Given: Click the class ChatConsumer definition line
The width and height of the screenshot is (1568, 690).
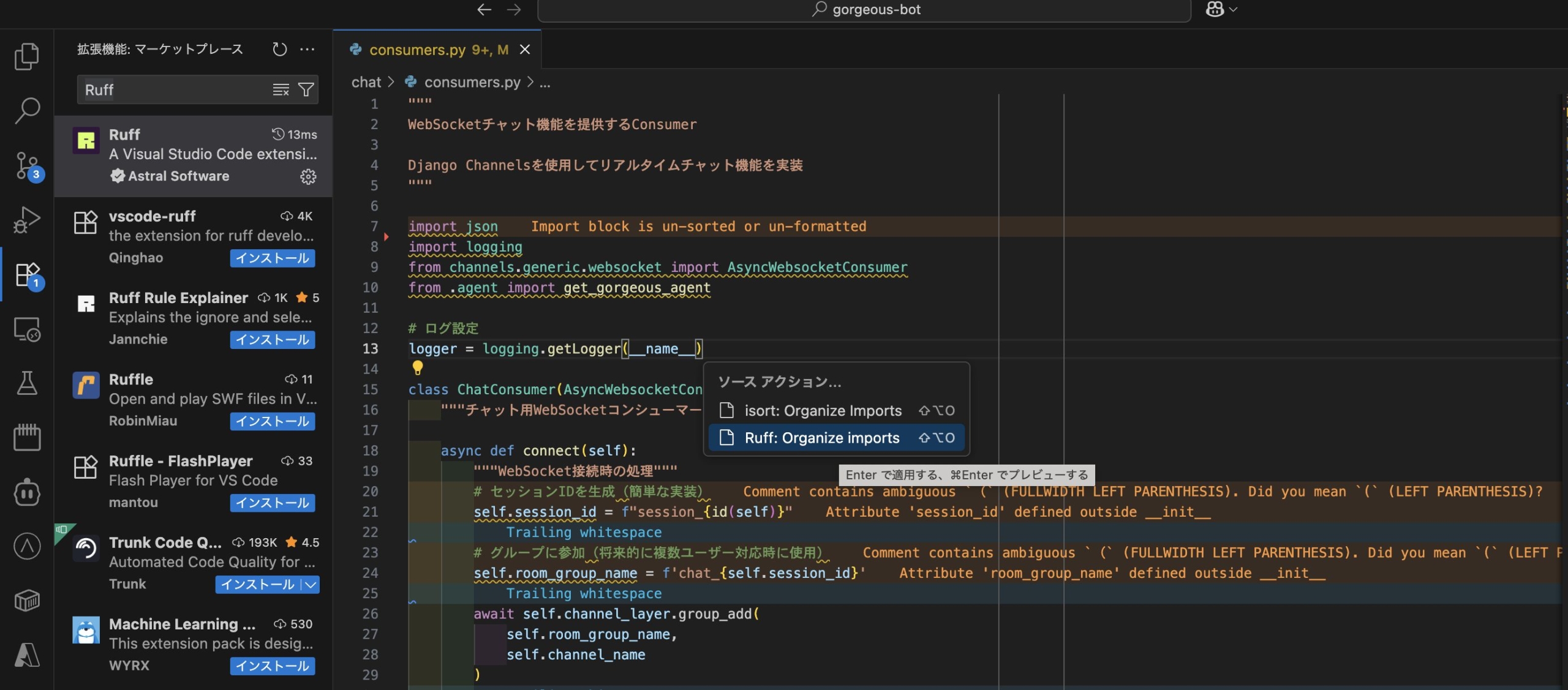Looking at the screenshot, I should (x=556, y=389).
